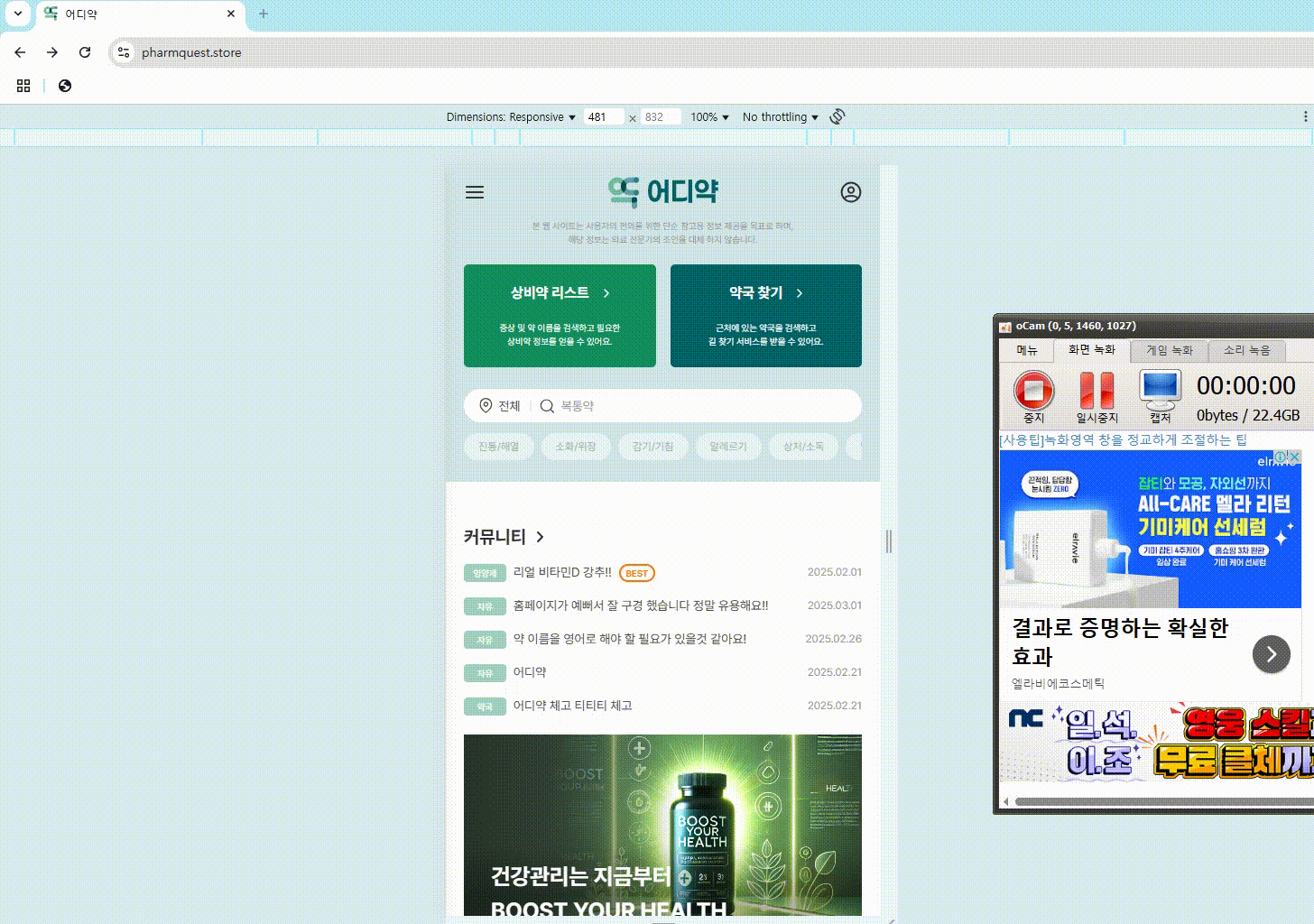This screenshot has height=924, width=1314.
Task: Open the 약국 찾기 card
Action: 766,316
